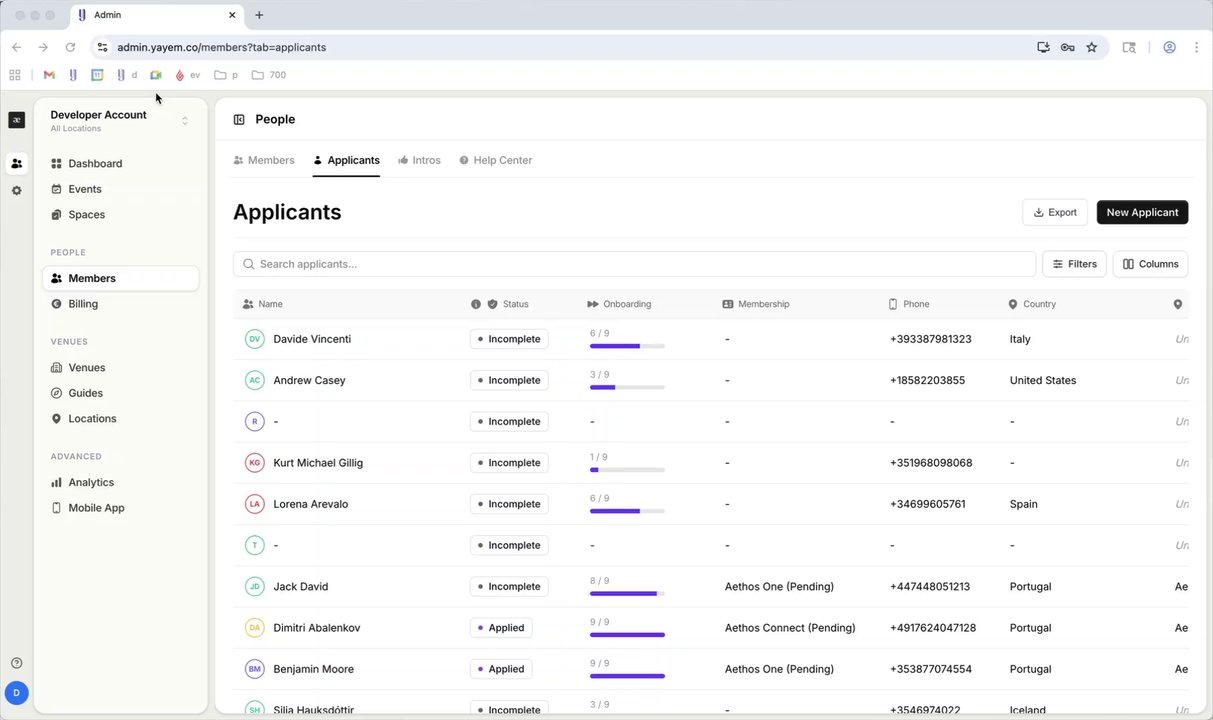Open the Columns chooser
This screenshot has width=1213, height=720.
(1150, 264)
